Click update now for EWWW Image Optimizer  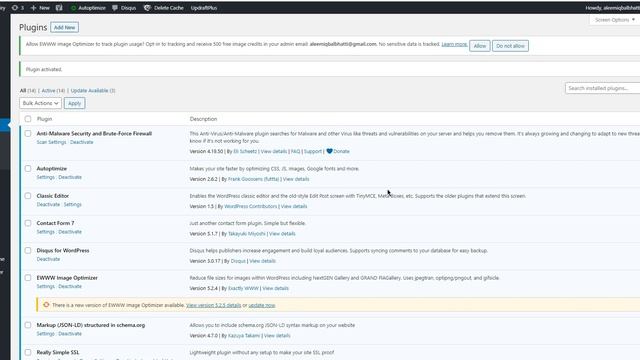pyautogui.click(x=262, y=305)
